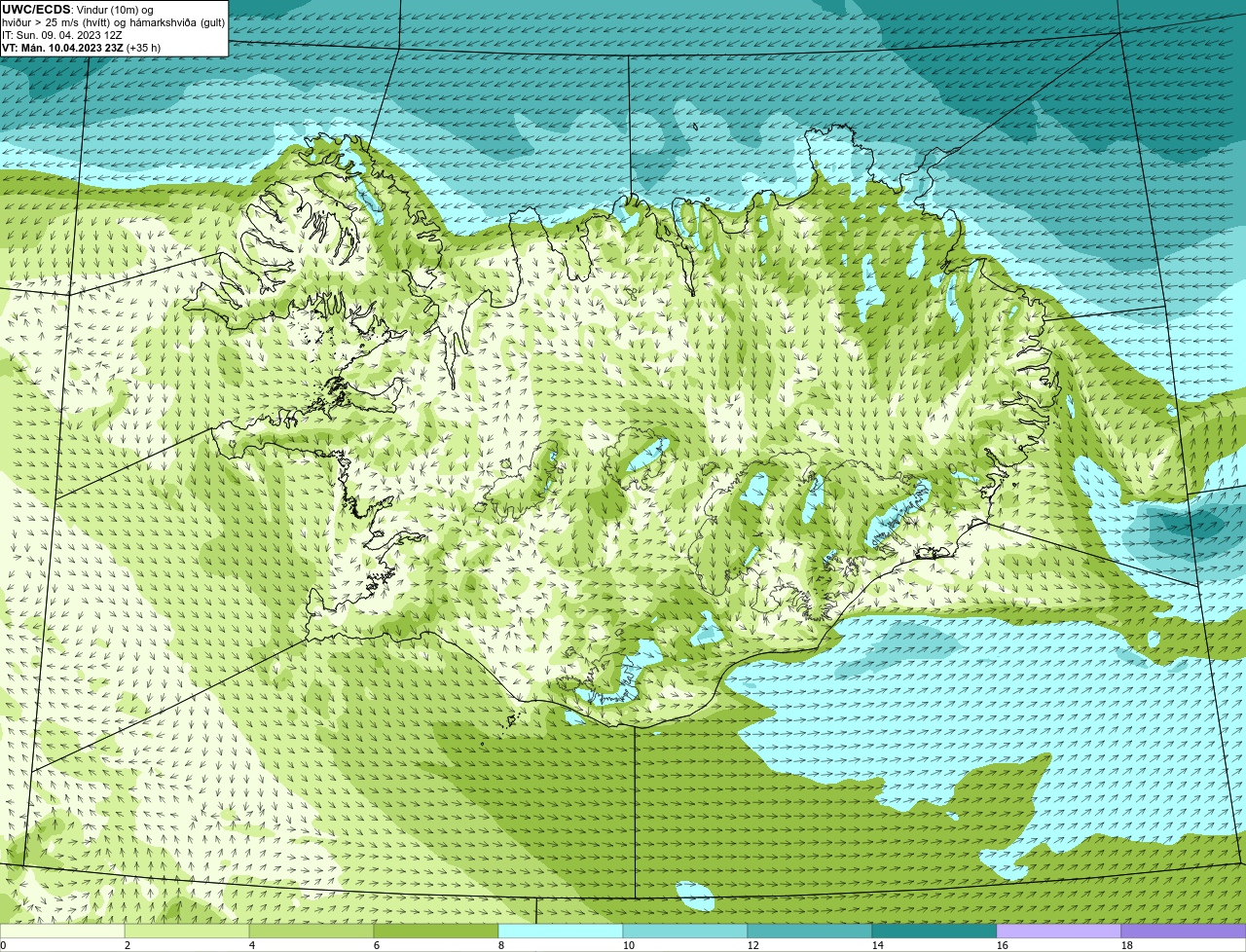Click the 'UWC/ECDS: Vindur (10m) og' title line
Viewport: 1246px width, 952px height.
pyautogui.click(x=78, y=9)
